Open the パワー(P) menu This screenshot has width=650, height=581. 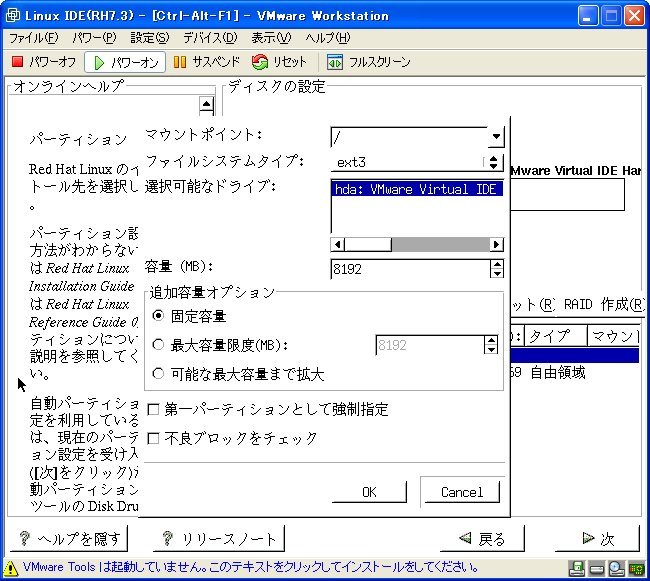(94, 38)
